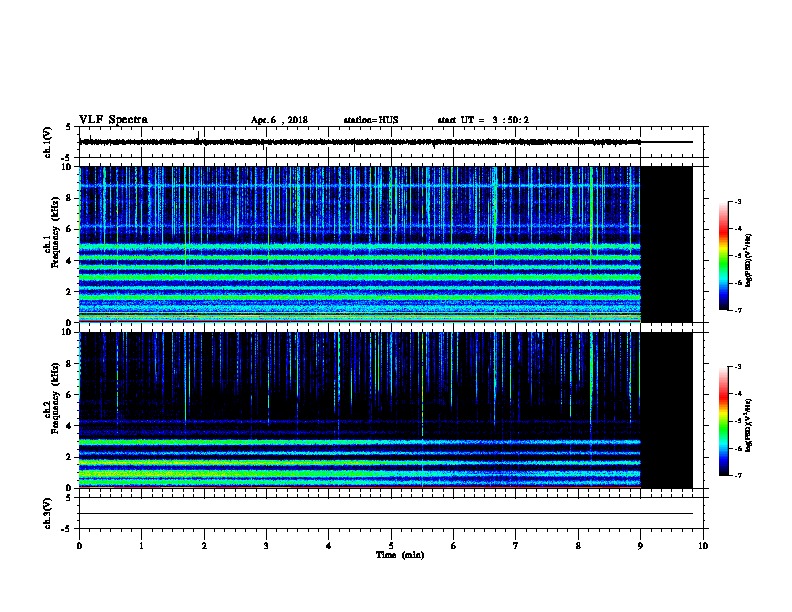The width and height of the screenshot is (792, 612).
Task: Click the "-3" label on ch.2 color bar
Action: (737, 367)
